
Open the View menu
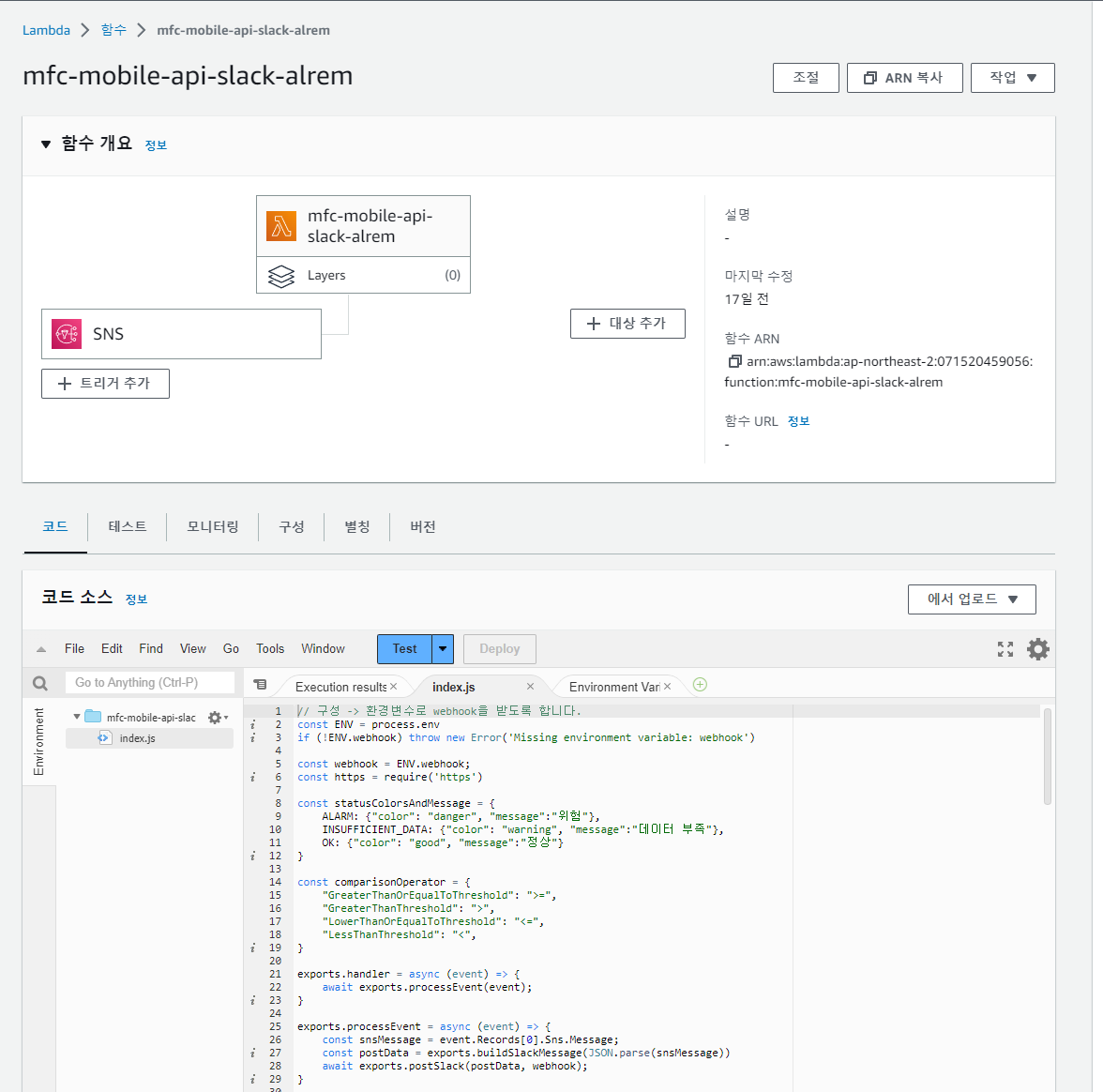tap(193, 649)
